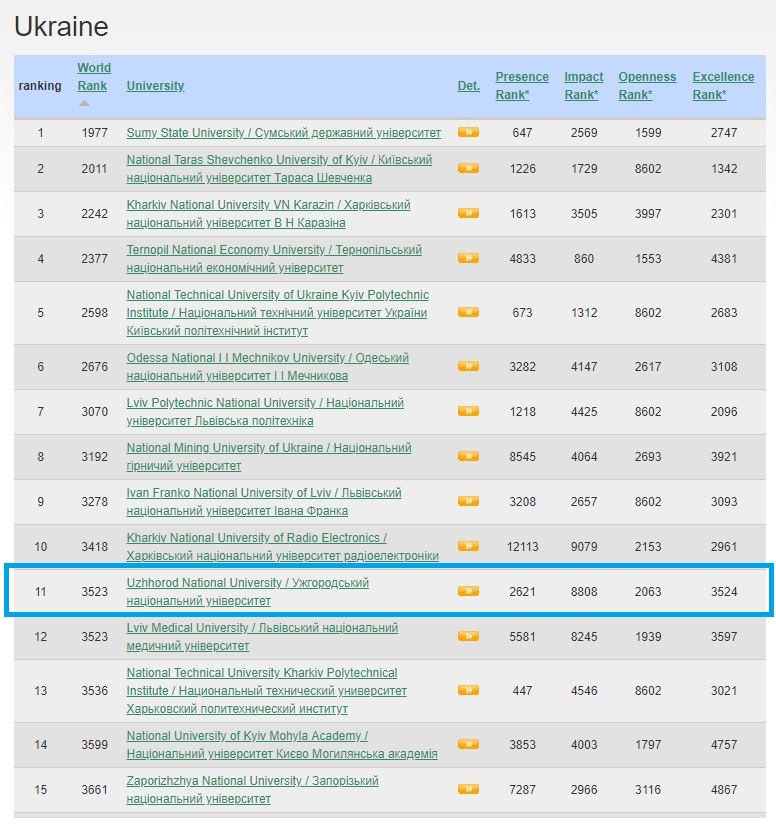Open details icon for Ivan Franko Lviv row

(x=468, y=501)
